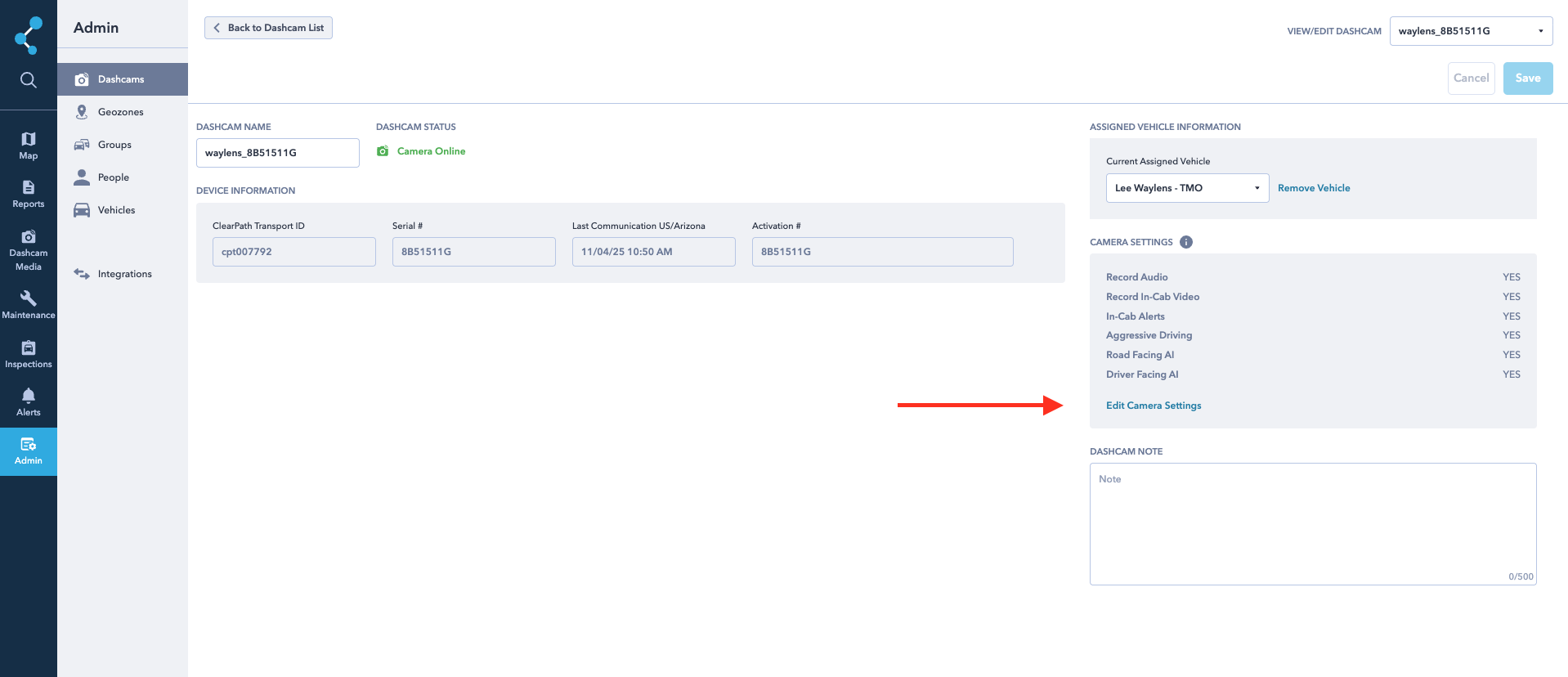Click the Activation # field

pos(883,252)
